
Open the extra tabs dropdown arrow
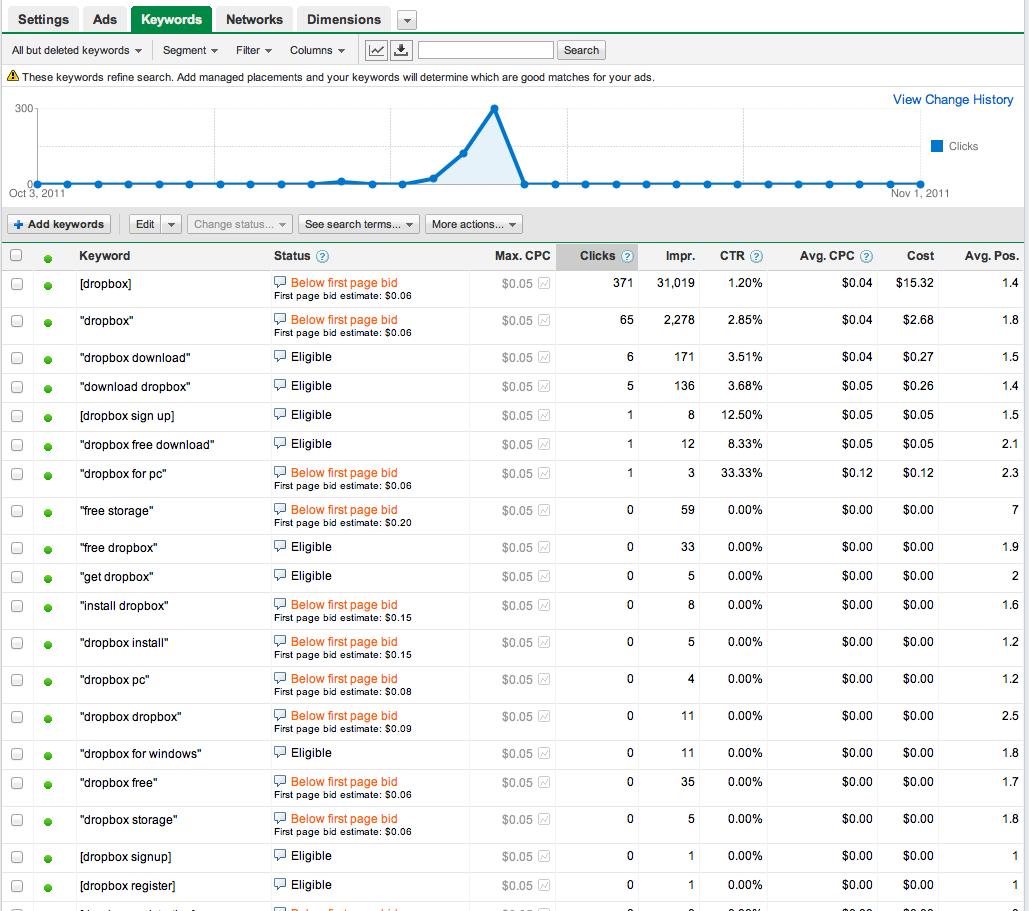pyautogui.click(x=407, y=20)
